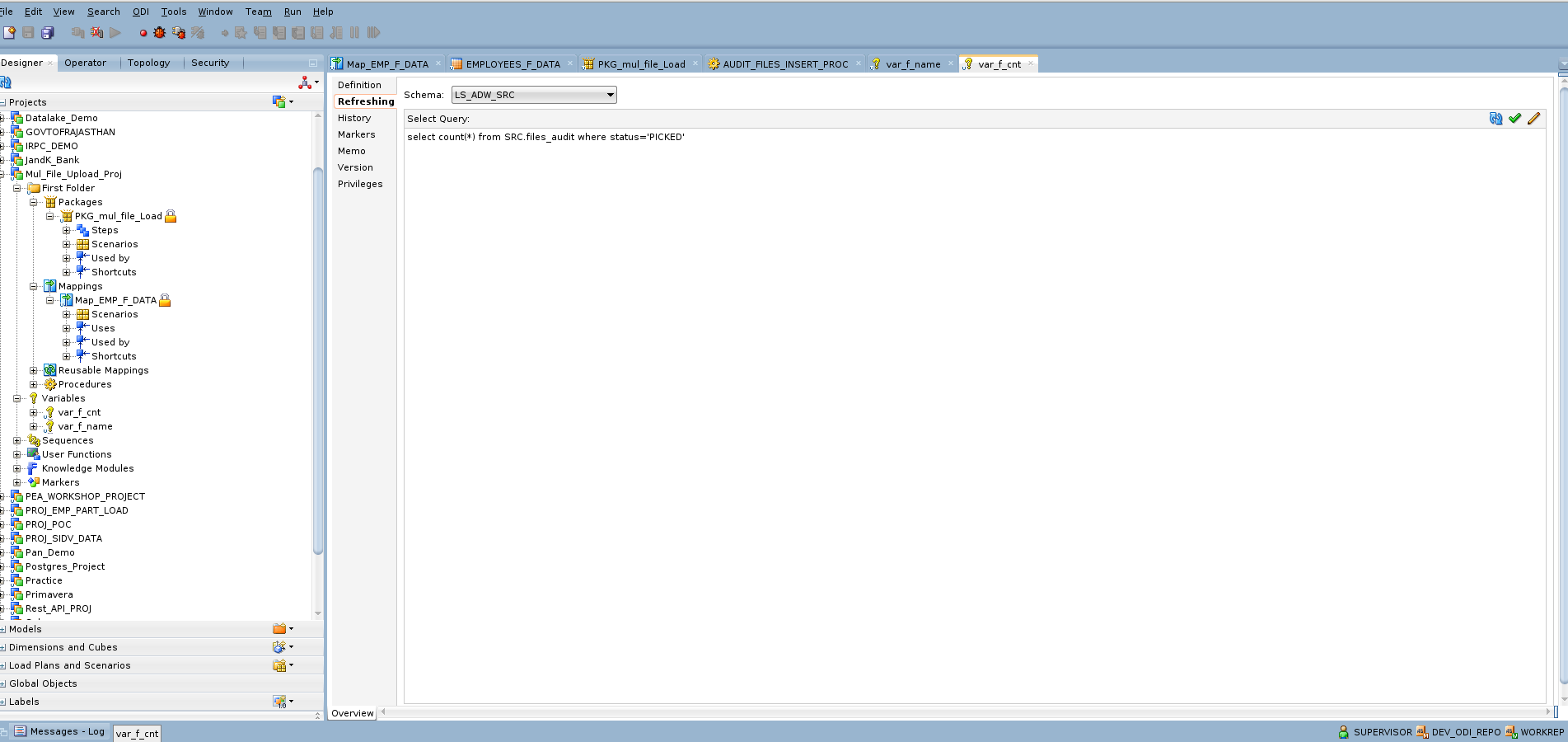Viewport: 1568px width, 742px height.
Task: Open the Version side tab
Action: point(355,167)
